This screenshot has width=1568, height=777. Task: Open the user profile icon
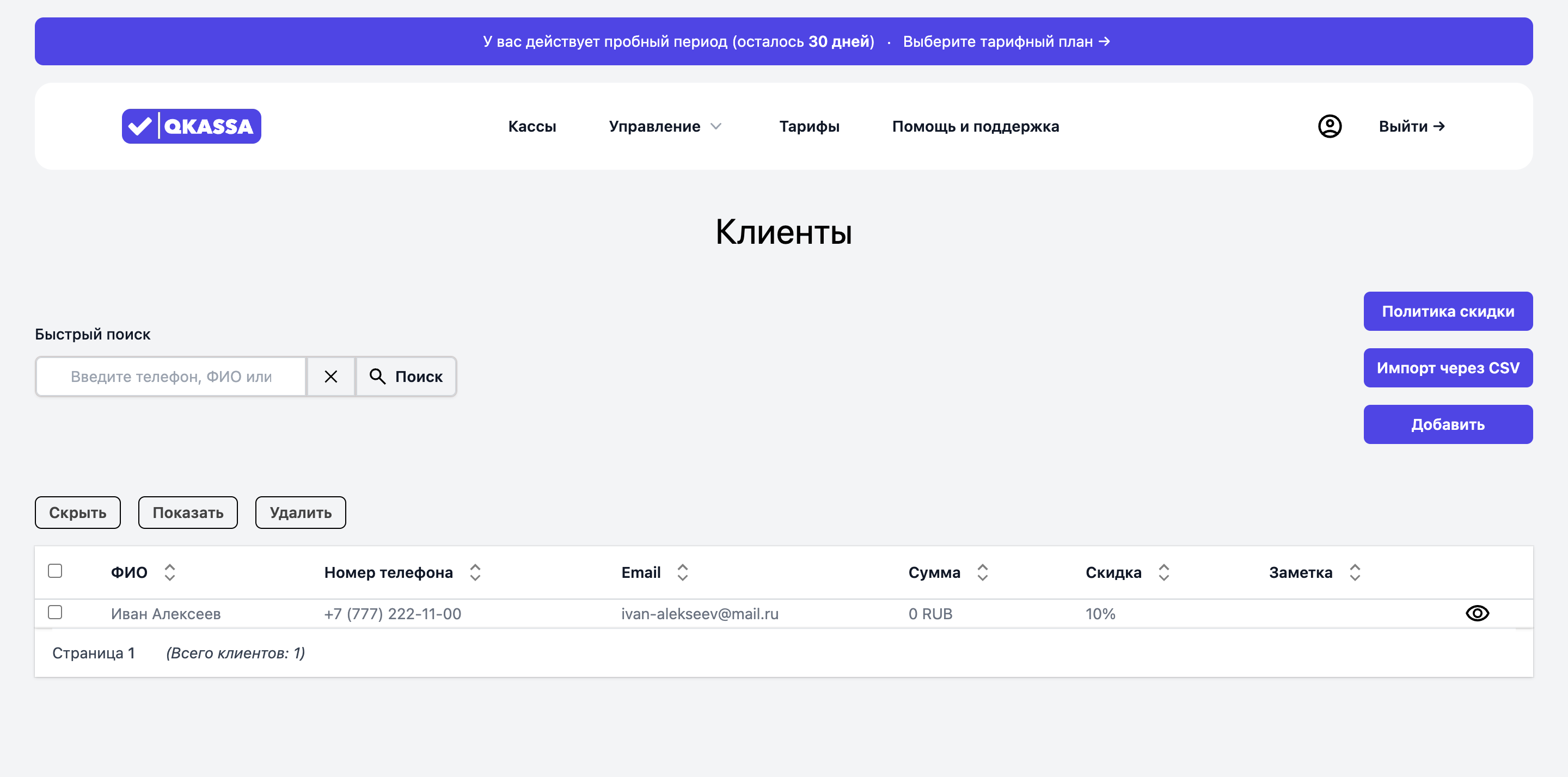pyautogui.click(x=1330, y=126)
